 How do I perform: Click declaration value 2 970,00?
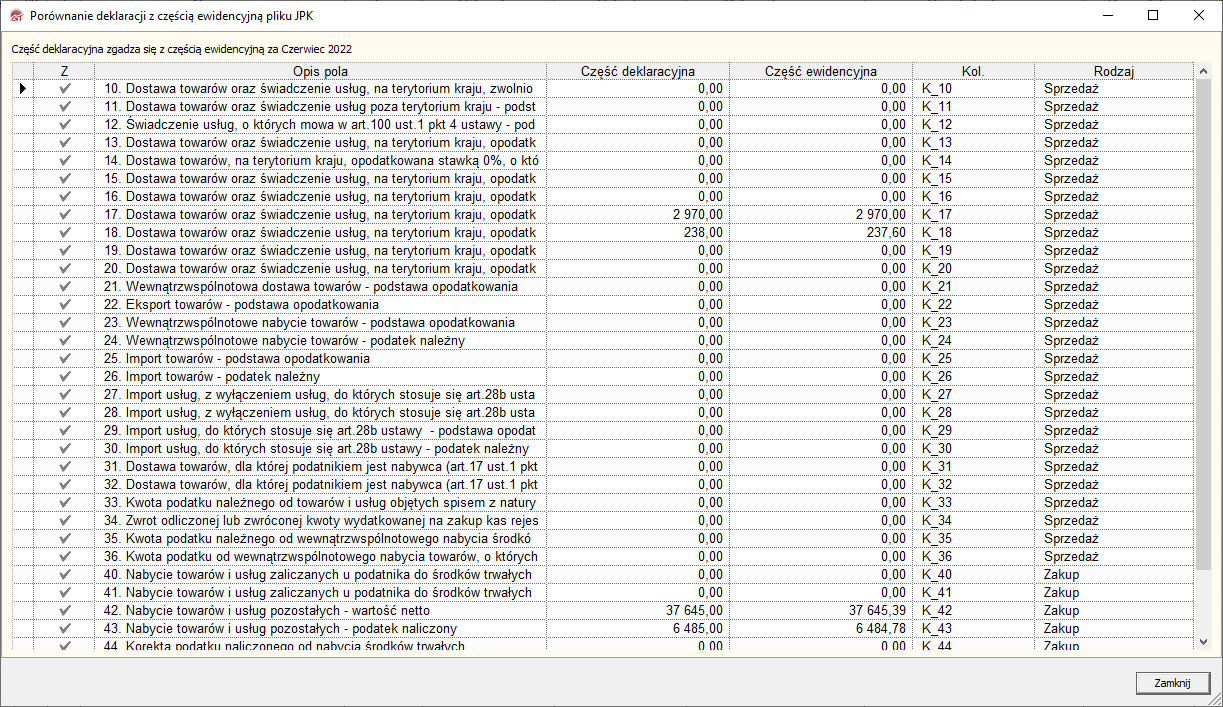point(638,215)
